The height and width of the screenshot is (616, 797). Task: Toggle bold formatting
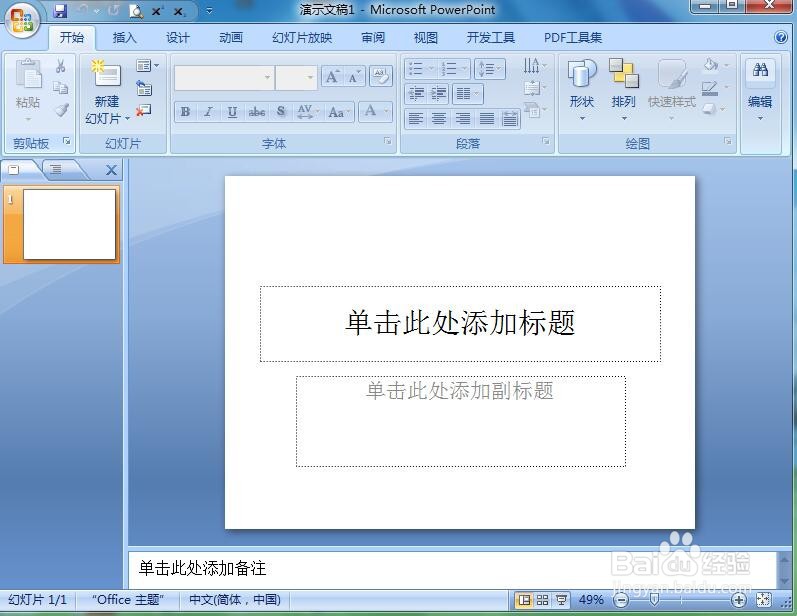(186, 111)
